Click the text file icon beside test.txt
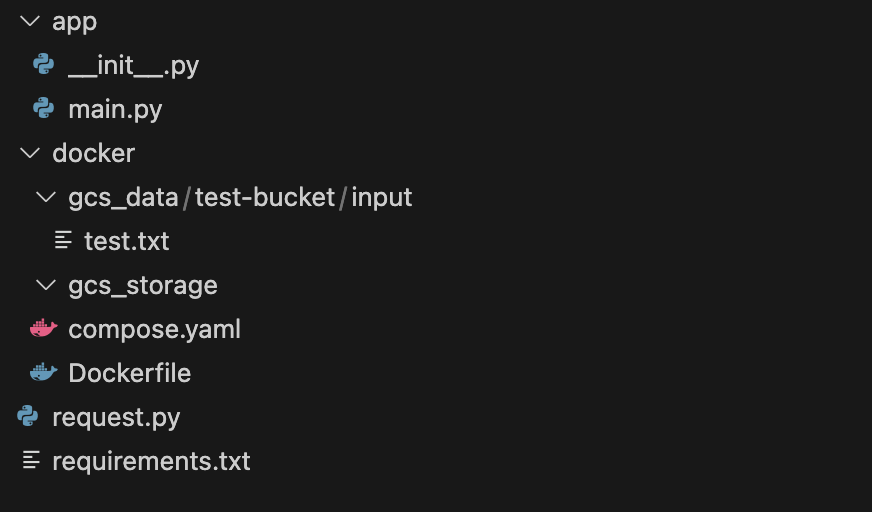Screen dimensions: 872x512 (63, 241)
